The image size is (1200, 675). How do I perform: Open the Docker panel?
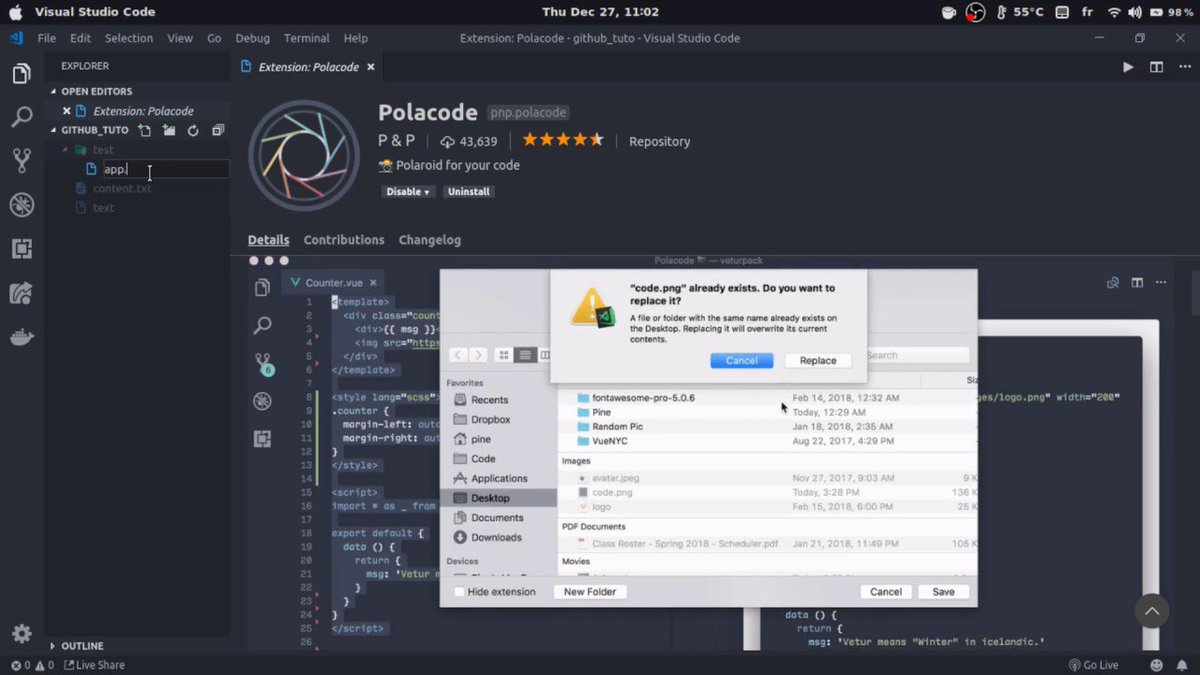click(x=22, y=337)
